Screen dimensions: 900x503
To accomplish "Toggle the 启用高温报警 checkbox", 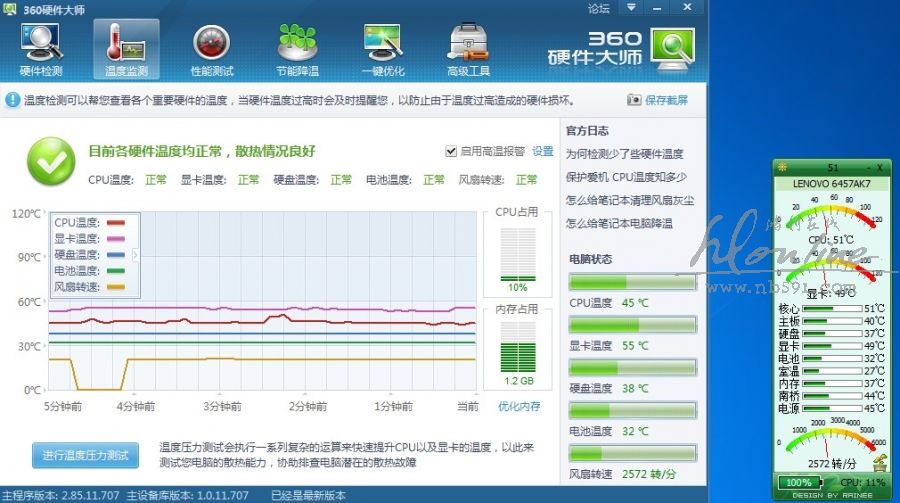I will (451, 151).
